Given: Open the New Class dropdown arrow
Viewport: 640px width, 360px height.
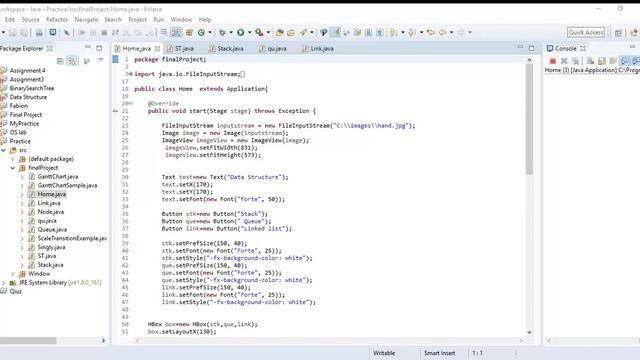Looking at the screenshot, I should coord(210,32).
